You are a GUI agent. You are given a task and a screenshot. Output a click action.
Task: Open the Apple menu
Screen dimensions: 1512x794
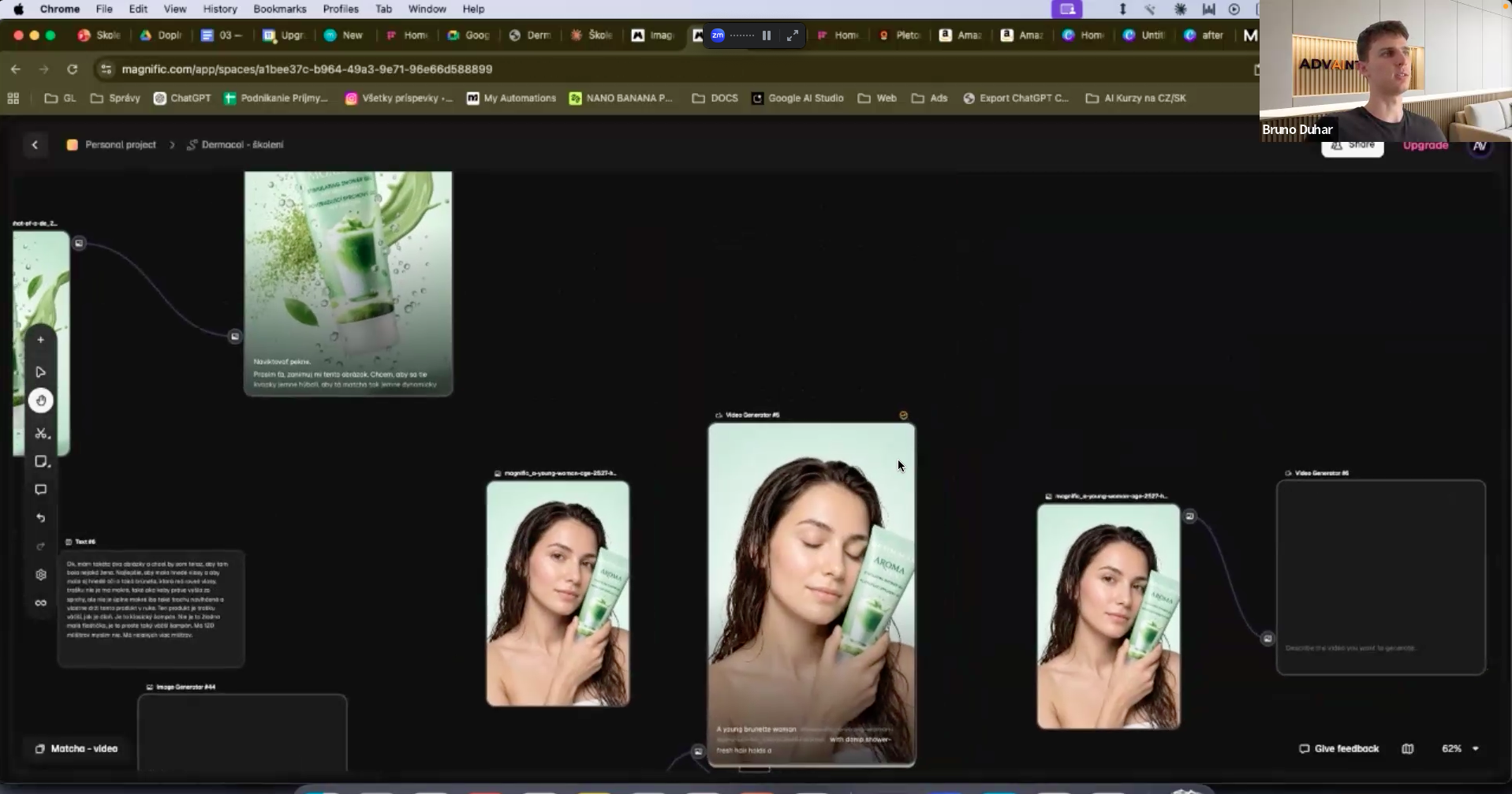[18, 9]
